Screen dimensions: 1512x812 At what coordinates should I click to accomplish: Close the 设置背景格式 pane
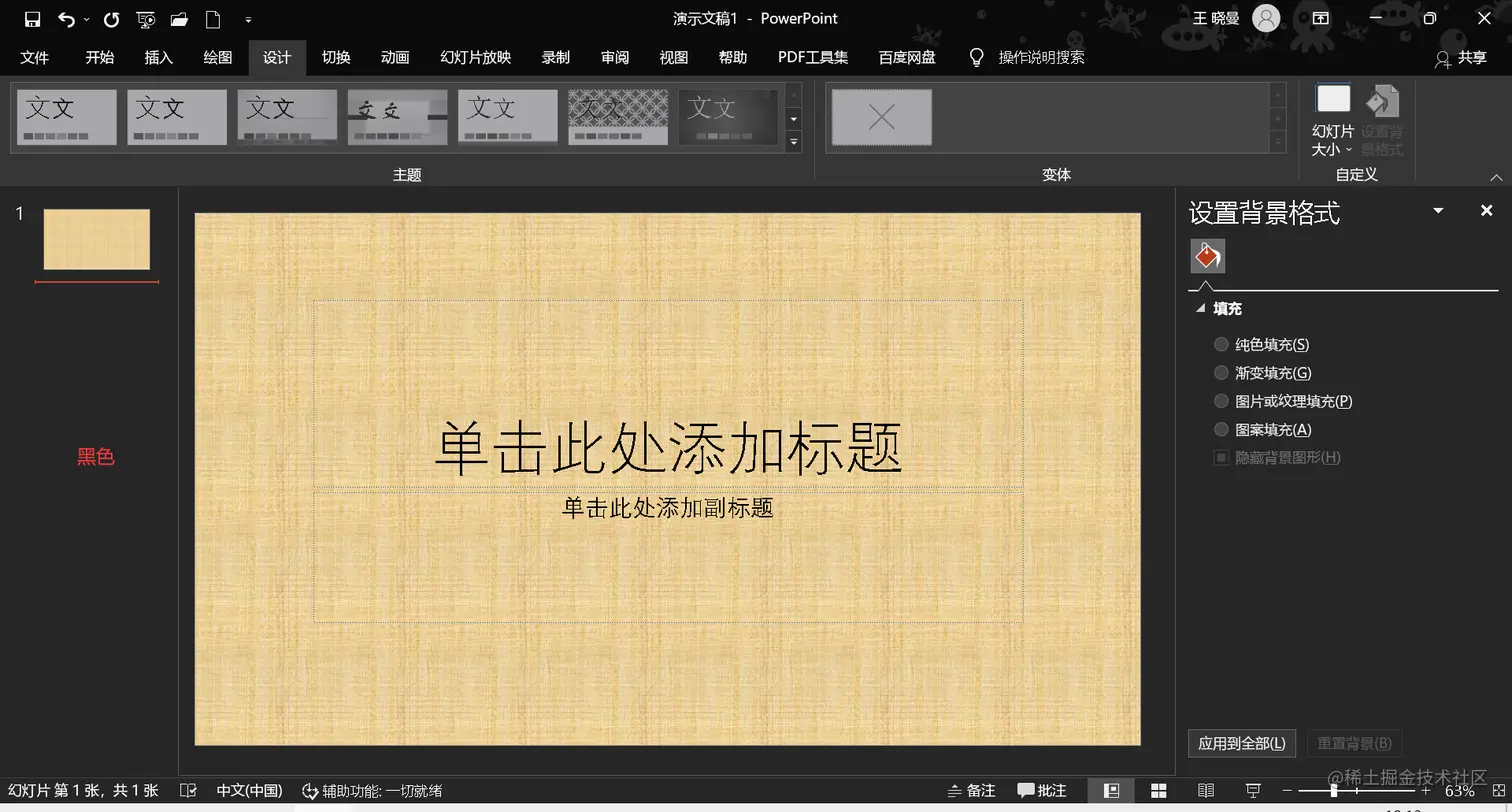(1486, 210)
